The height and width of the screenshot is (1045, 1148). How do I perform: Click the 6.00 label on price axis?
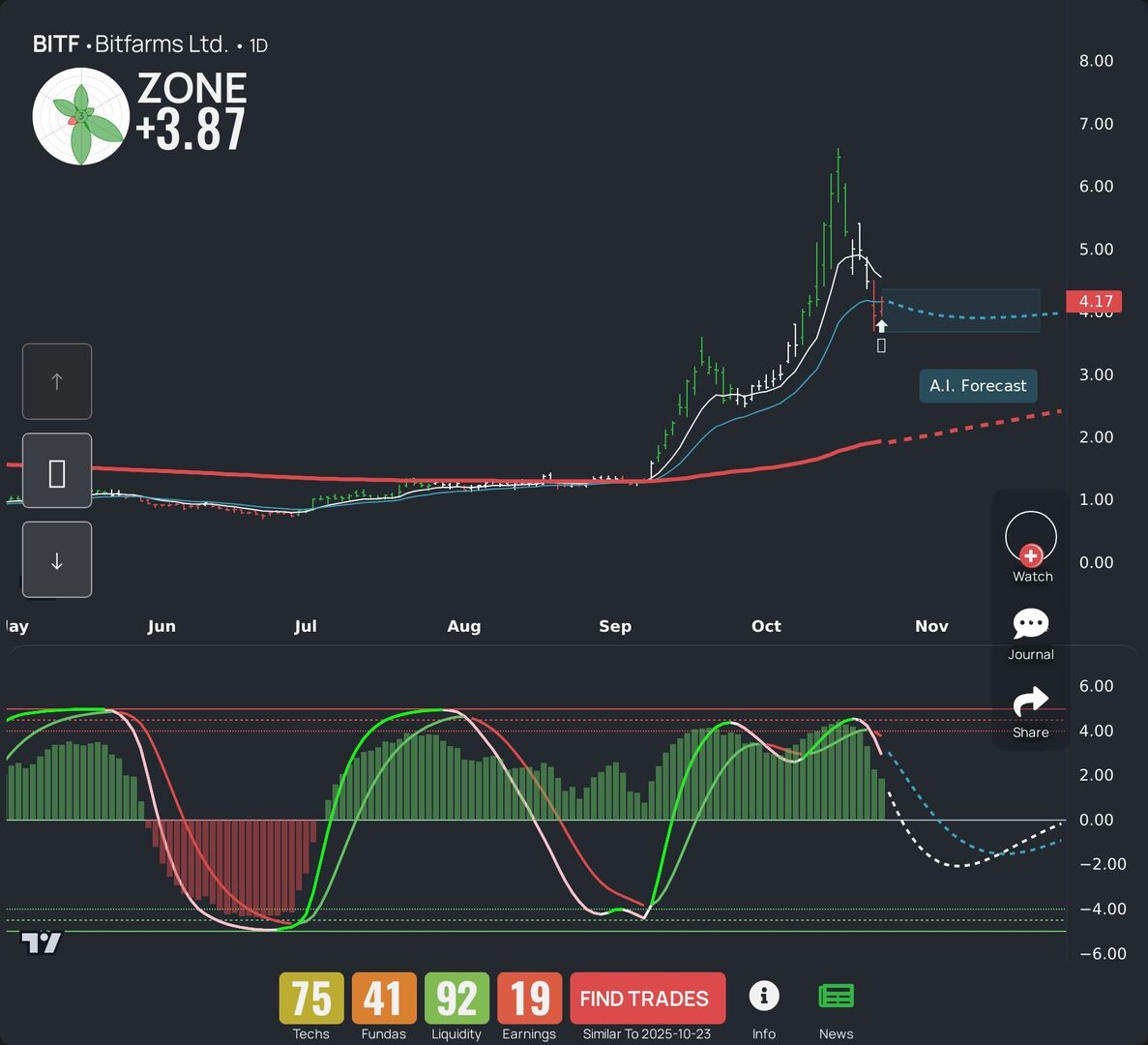[x=1096, y=186]
